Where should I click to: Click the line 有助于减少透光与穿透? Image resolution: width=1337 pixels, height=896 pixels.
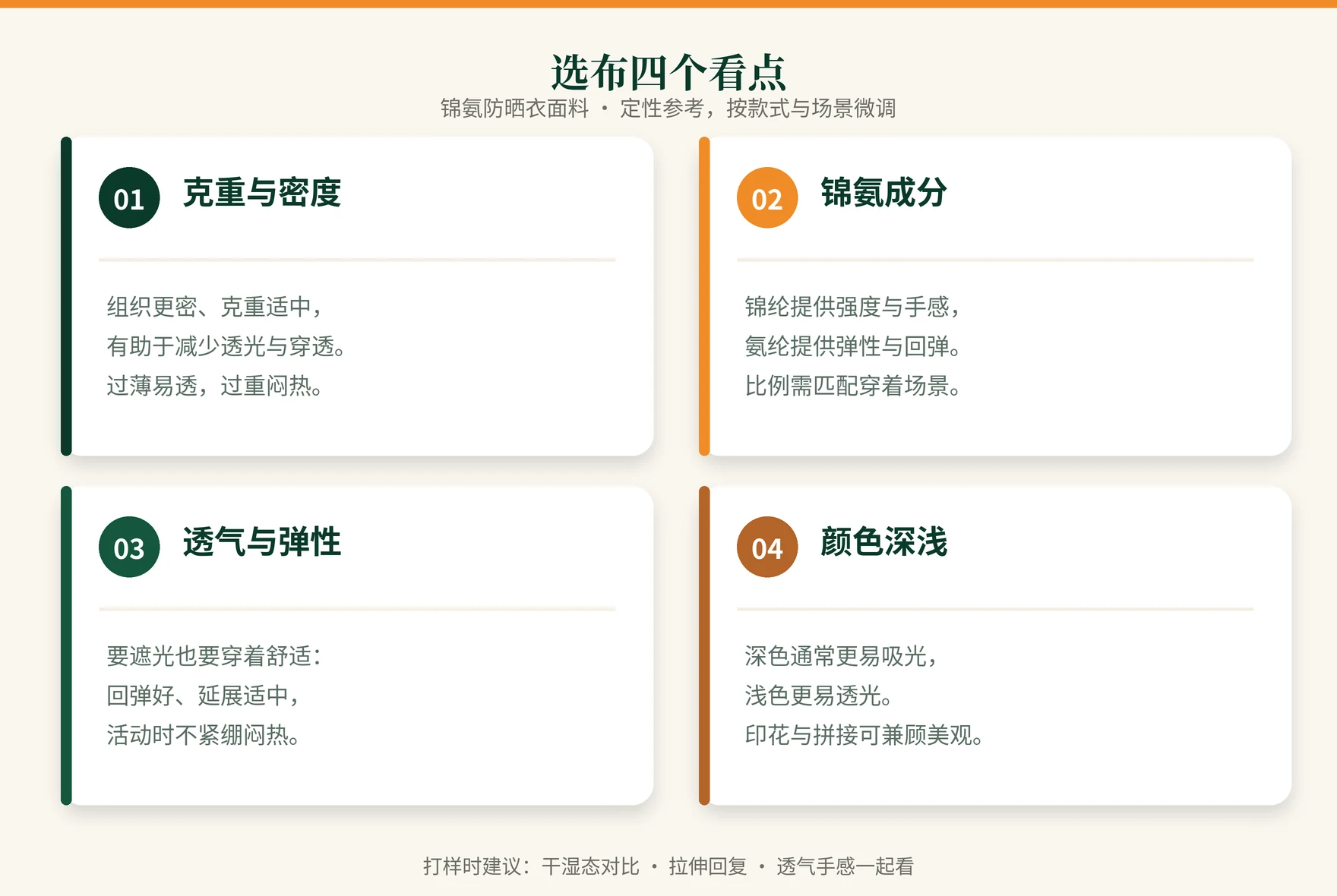click(226, 346)
